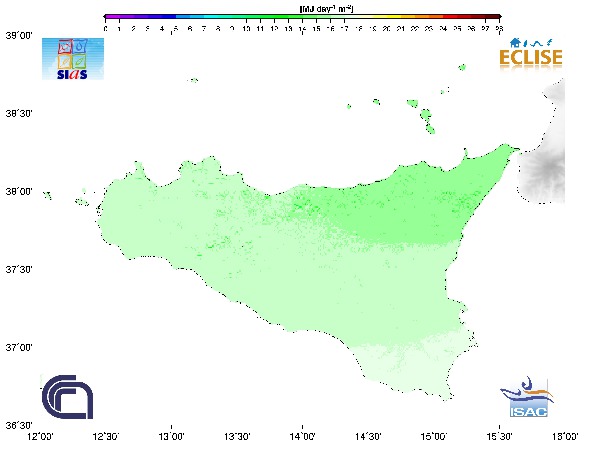The width and height of the screenshot is (600, 450).
Task: Click the 16'00' longitude label
Action: 565,437
